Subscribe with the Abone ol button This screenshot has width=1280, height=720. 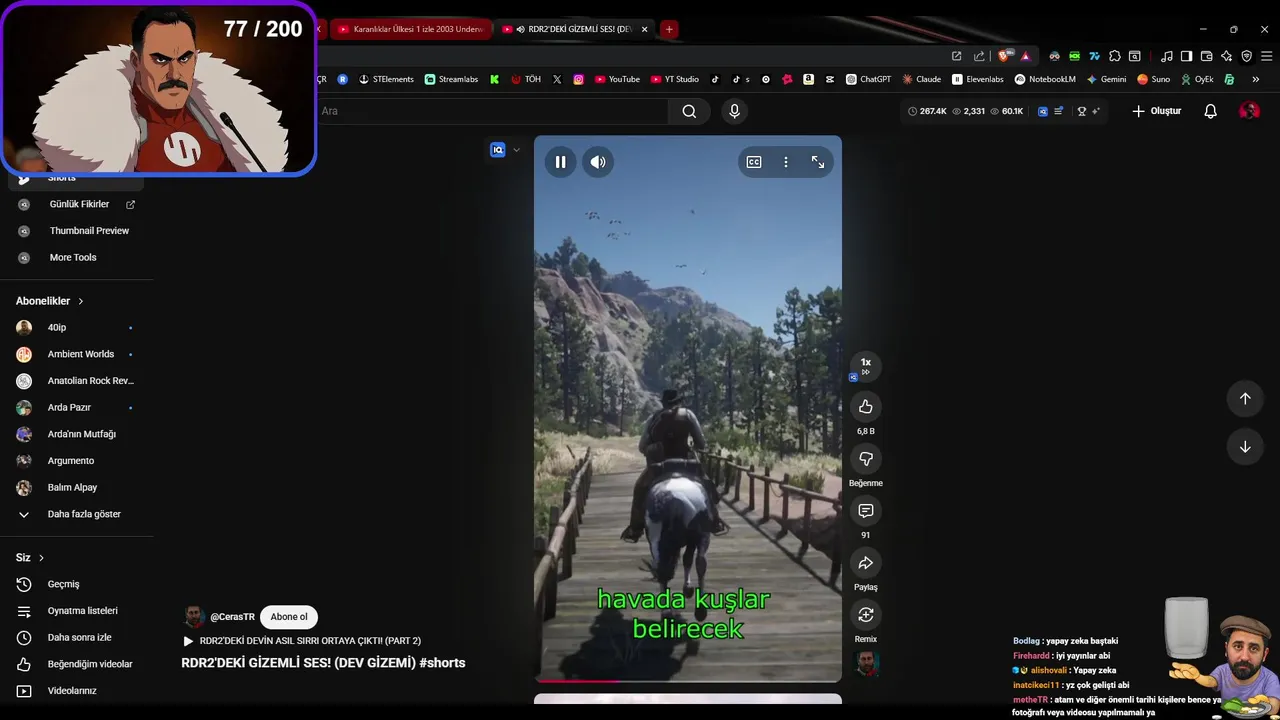click(x=289, y=617)
